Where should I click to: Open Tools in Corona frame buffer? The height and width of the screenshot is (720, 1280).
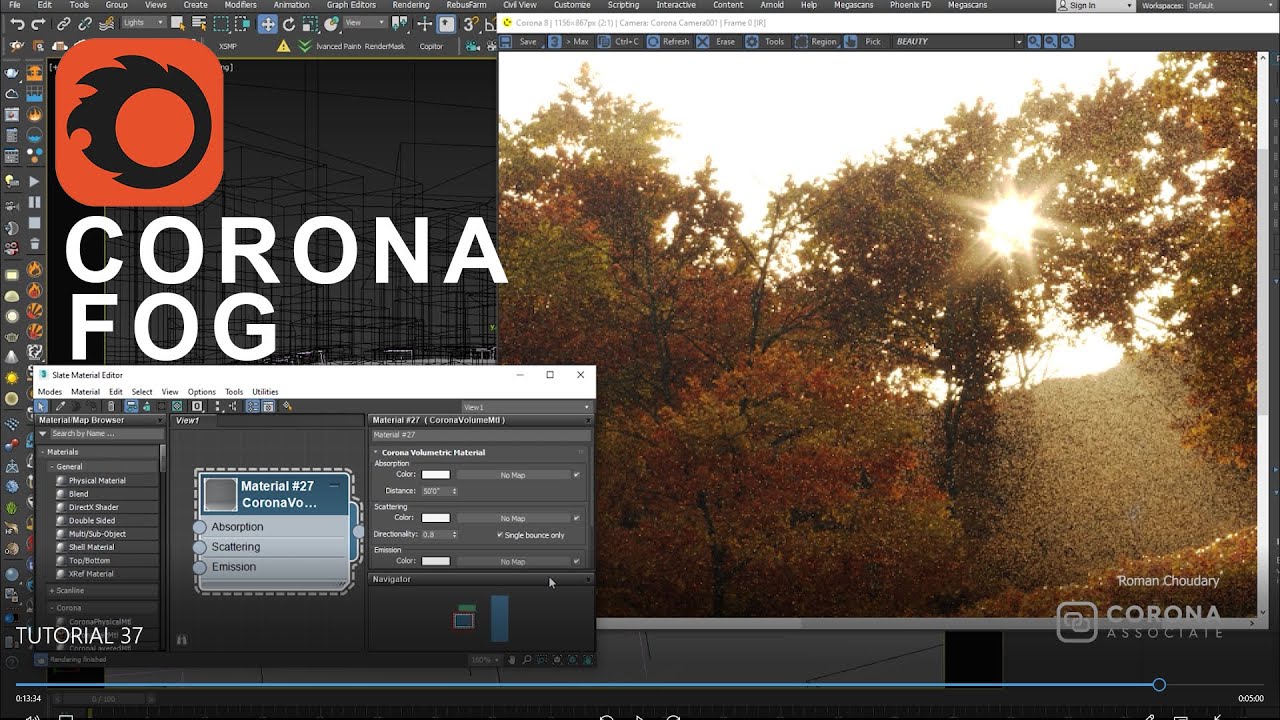(765, 42)
